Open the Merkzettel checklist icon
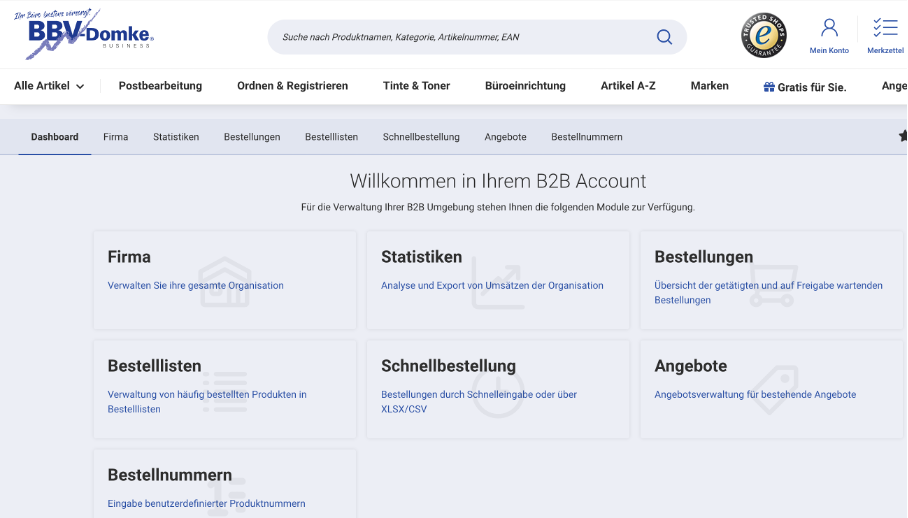908x518 pixels. click(x=885, y=28)
